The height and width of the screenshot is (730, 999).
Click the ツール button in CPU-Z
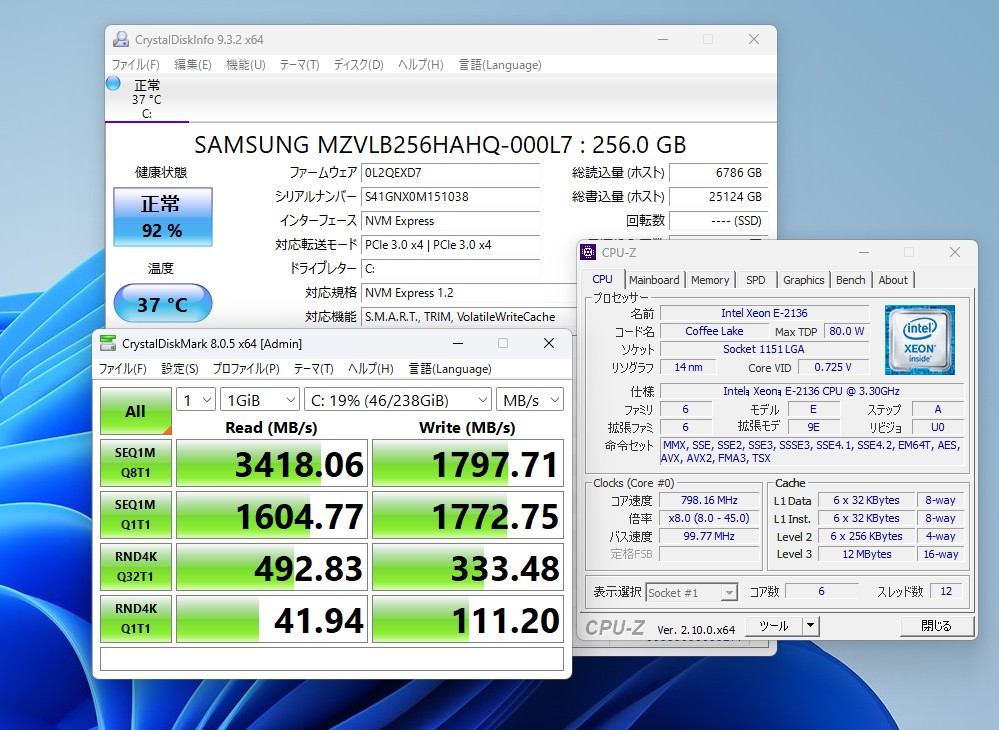tap(774, 626)
